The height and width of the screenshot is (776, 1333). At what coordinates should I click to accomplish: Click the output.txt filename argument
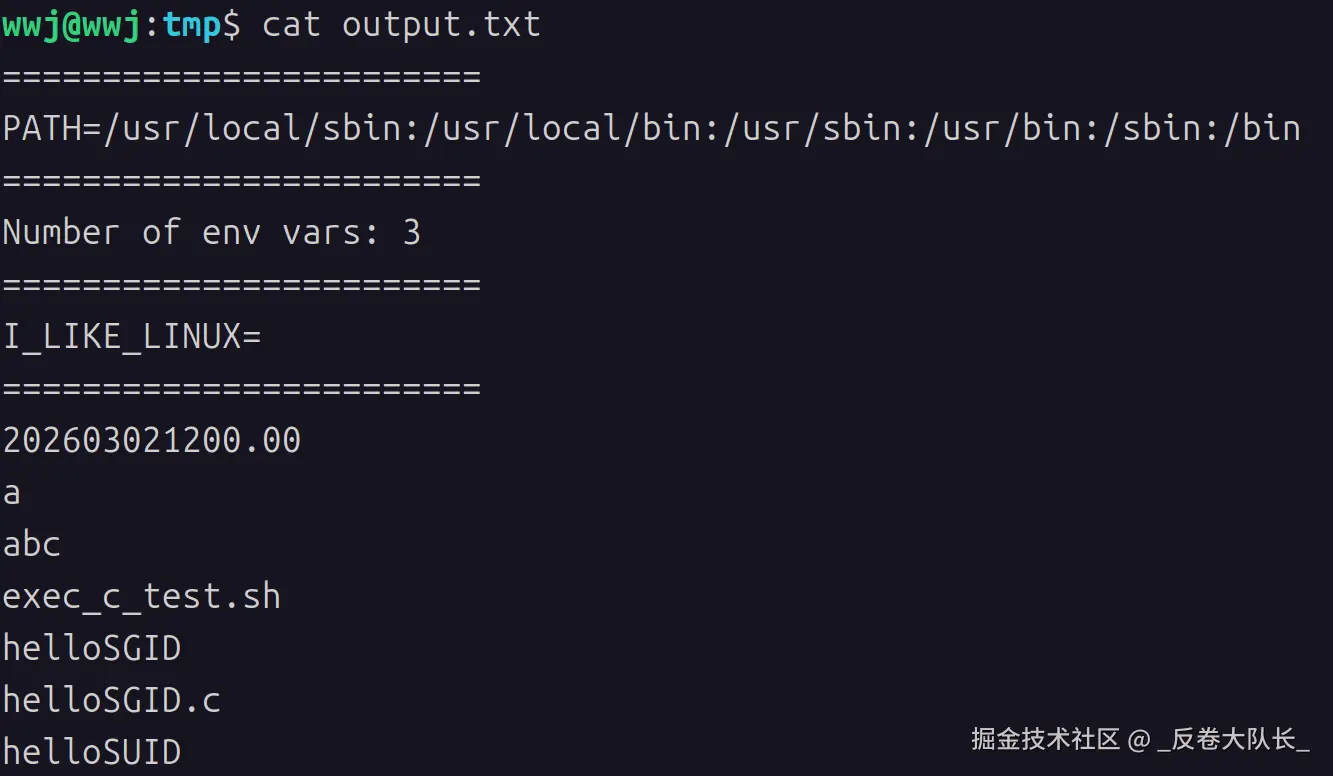[x=441, y=25]
